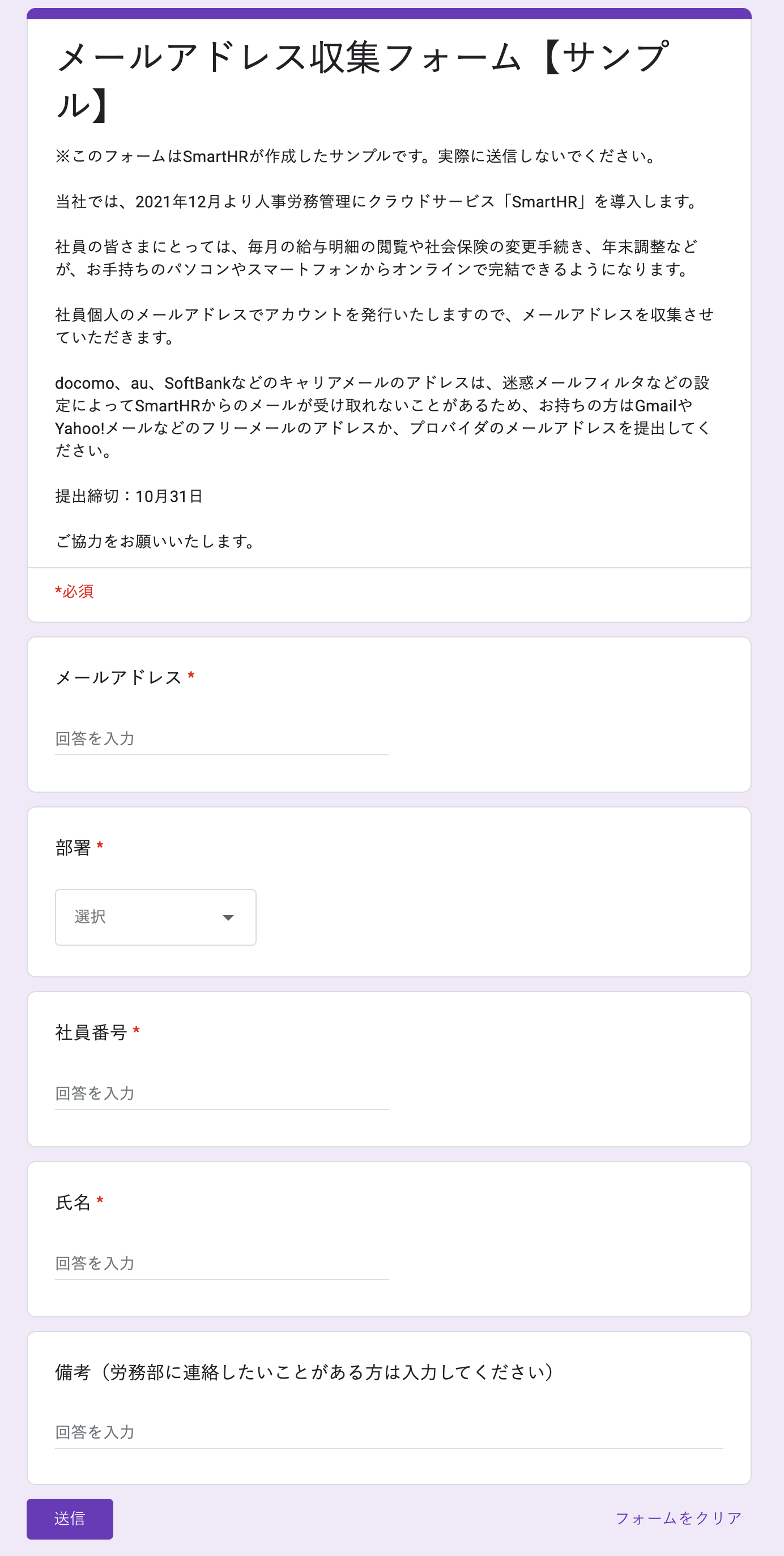Click the 部署 question label
The image size is (784, 1556).
[73, 848]
